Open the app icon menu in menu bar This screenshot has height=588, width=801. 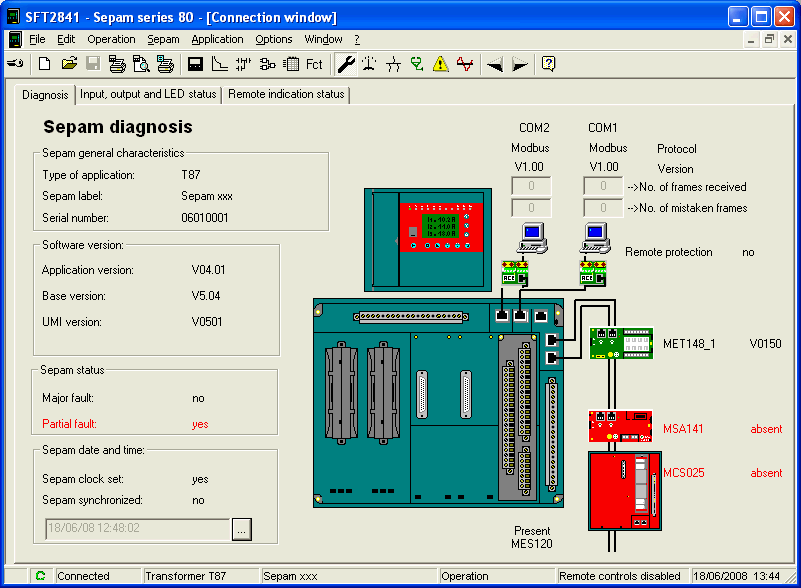coord(15,39)
